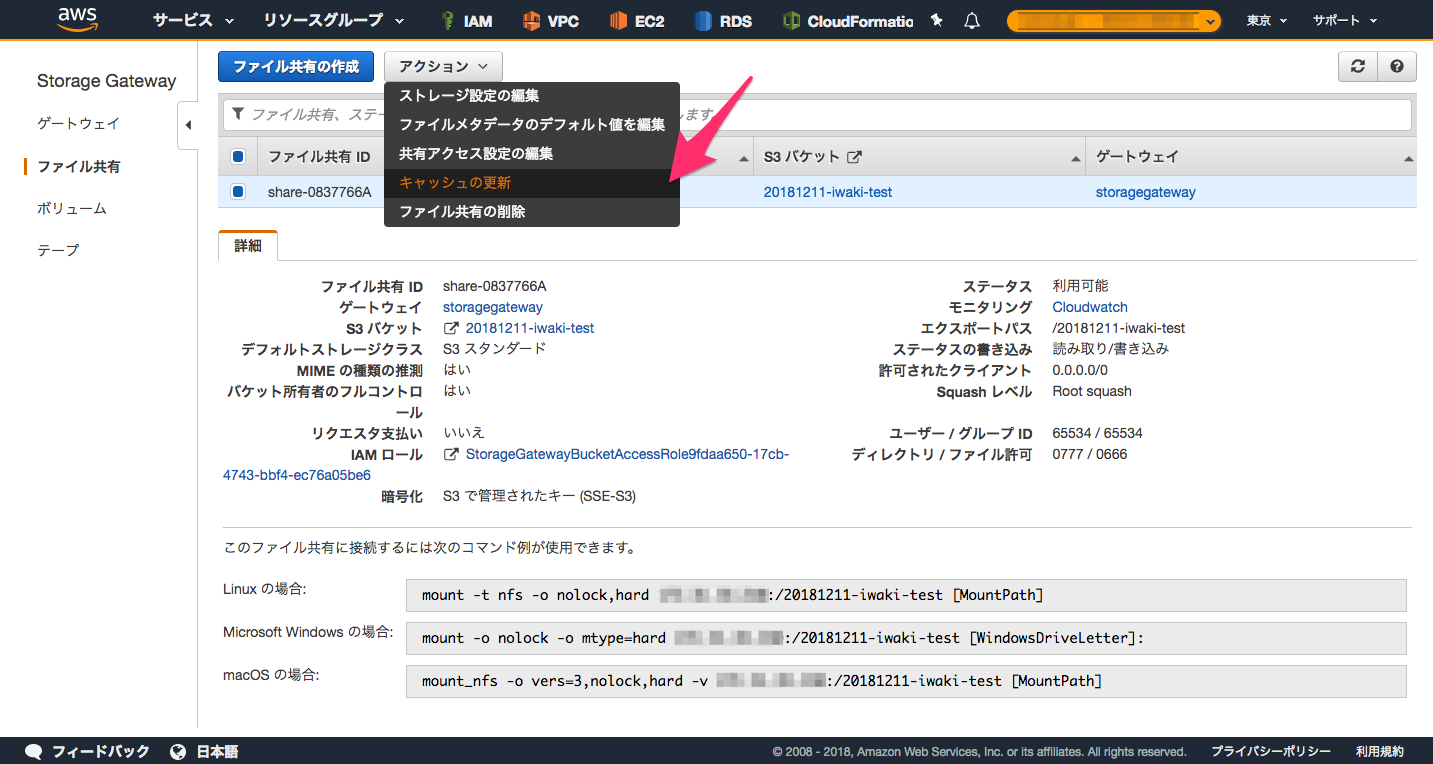Open the account name dropdown

1113,21
